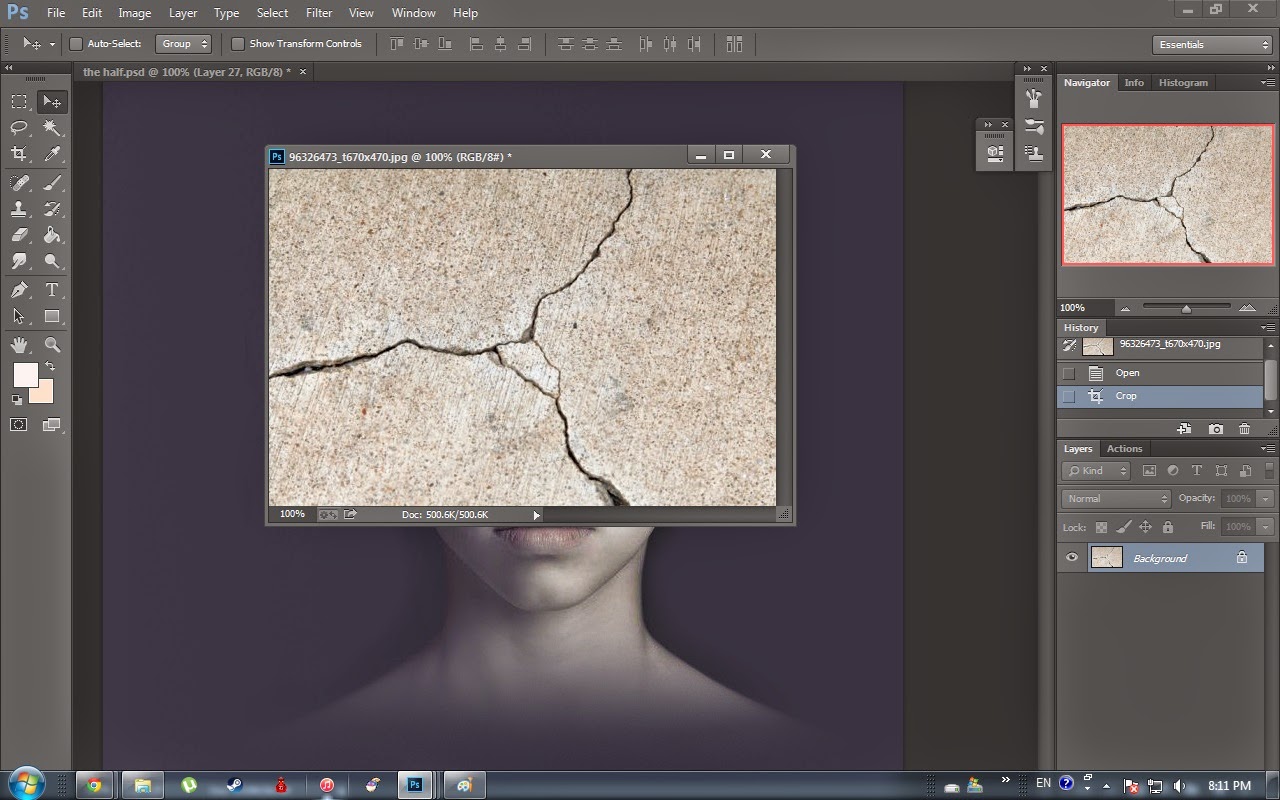Open the Layers panel flyout menu
This screenshot has width=1280, height=800.
[1268, 449]
